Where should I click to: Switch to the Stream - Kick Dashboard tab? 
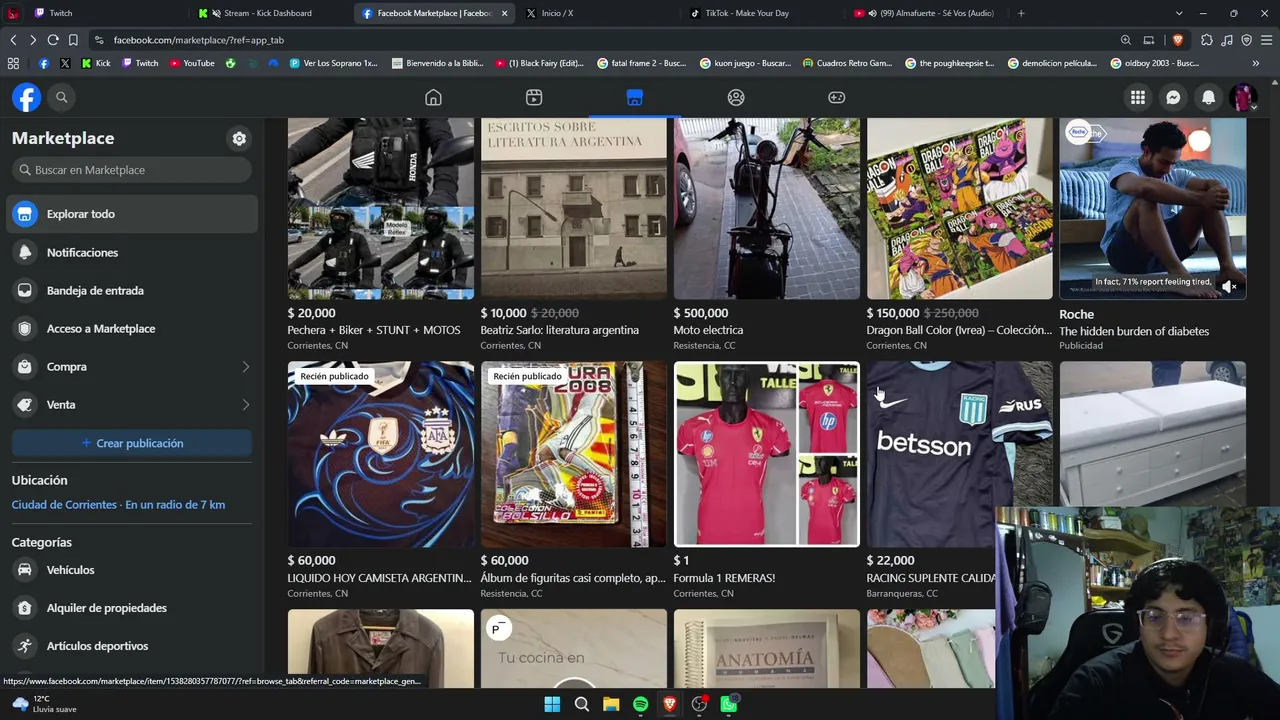(270, 13)
